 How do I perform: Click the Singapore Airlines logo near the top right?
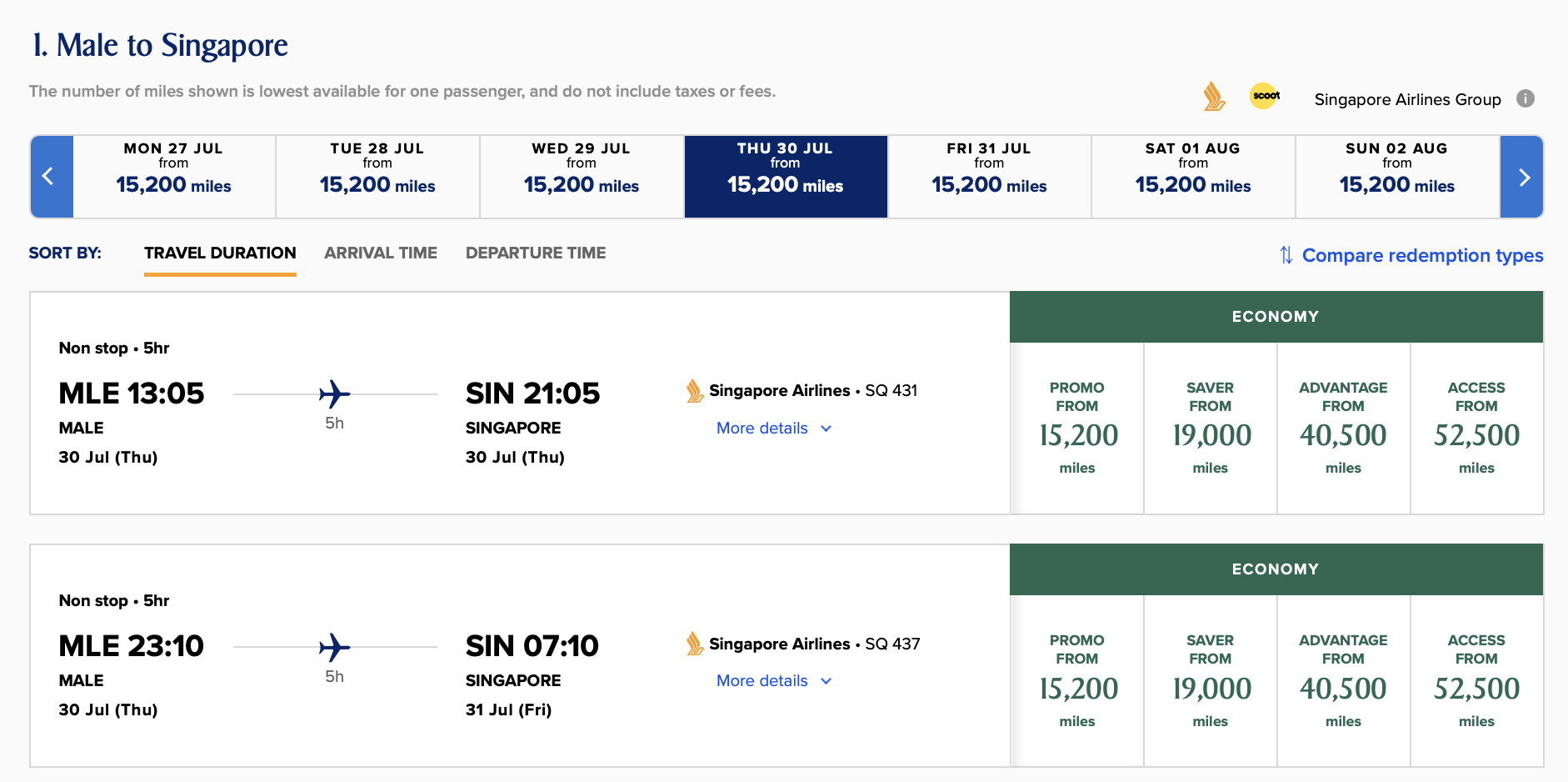(x=1211, y=97)
